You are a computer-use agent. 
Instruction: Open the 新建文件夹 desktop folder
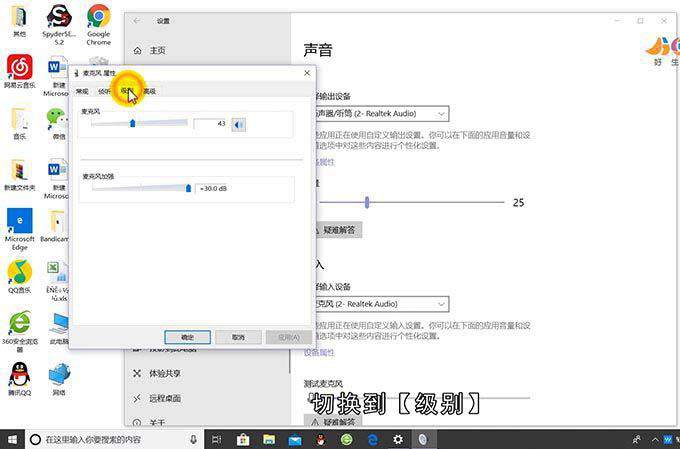click(20, 175)
